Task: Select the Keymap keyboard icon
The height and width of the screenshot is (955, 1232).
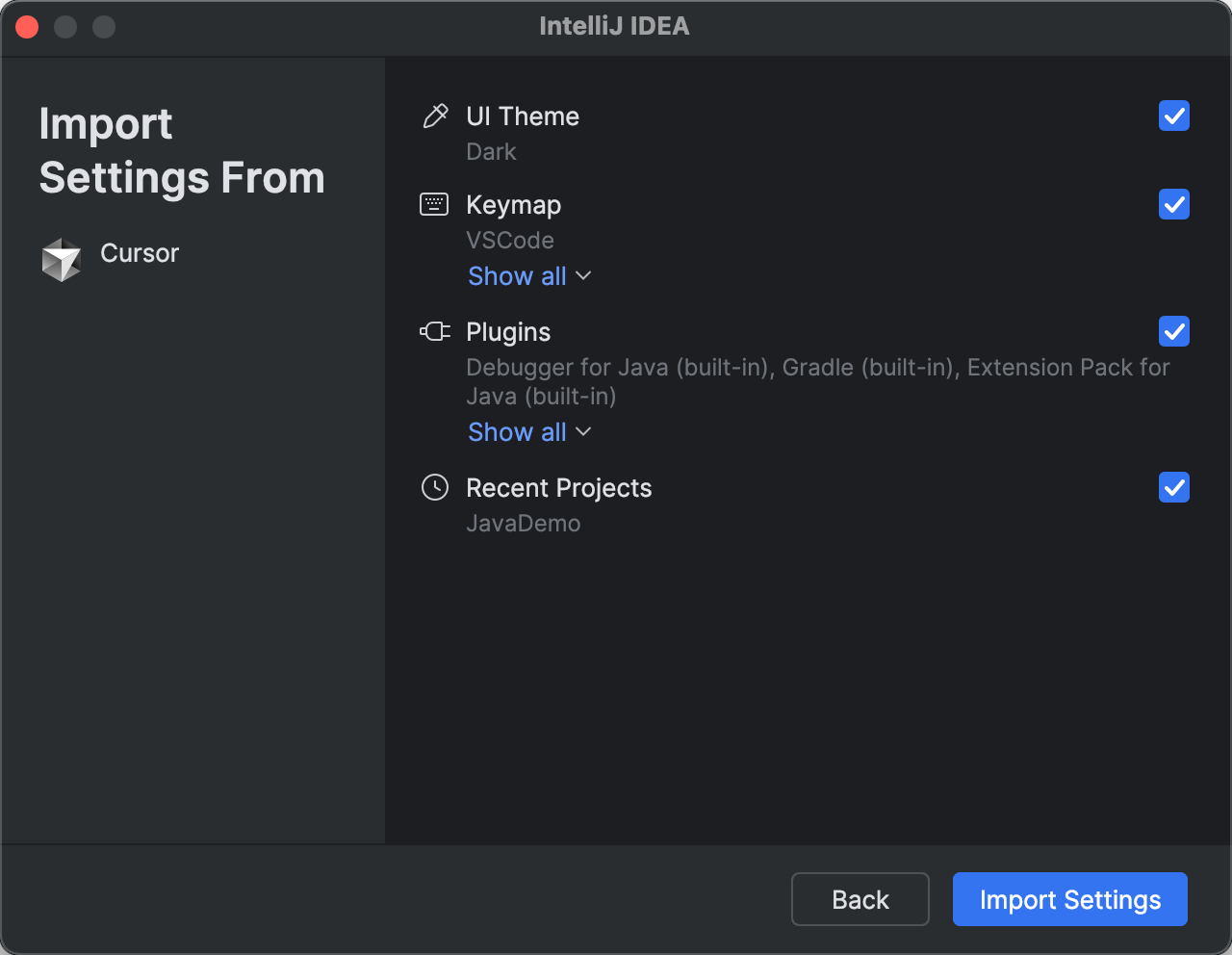Action: pos(435,204)
